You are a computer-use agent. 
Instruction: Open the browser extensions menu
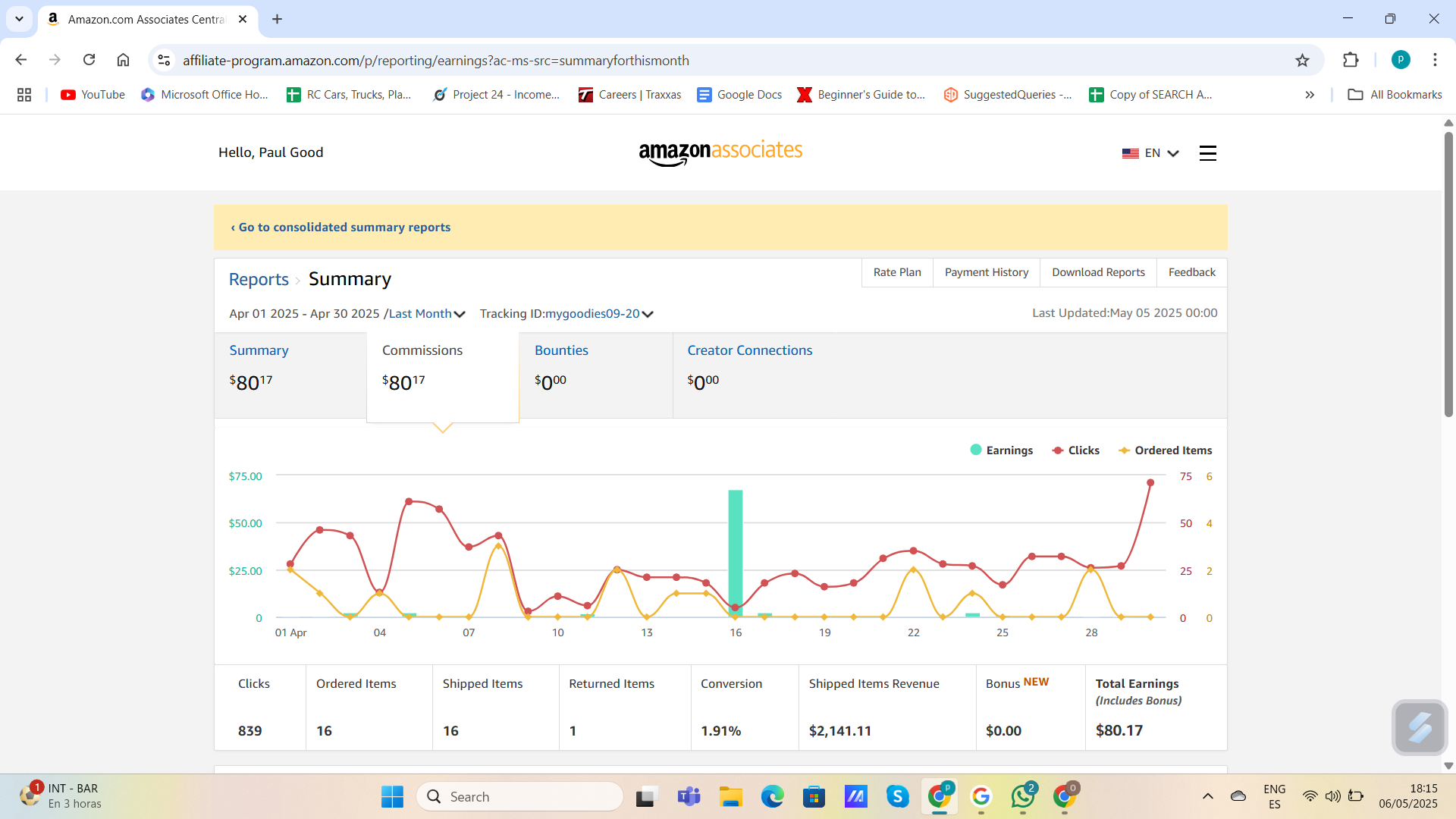click(1351, 60)
